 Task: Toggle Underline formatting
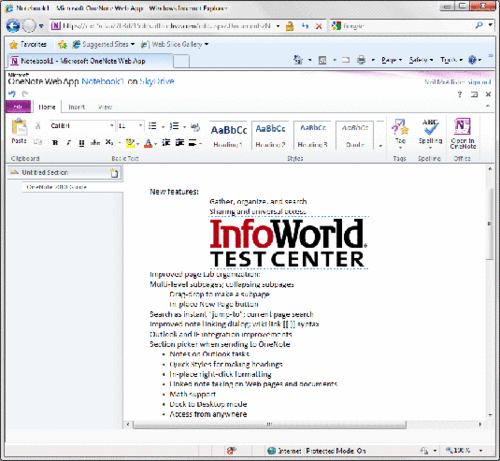click(82, 143)
